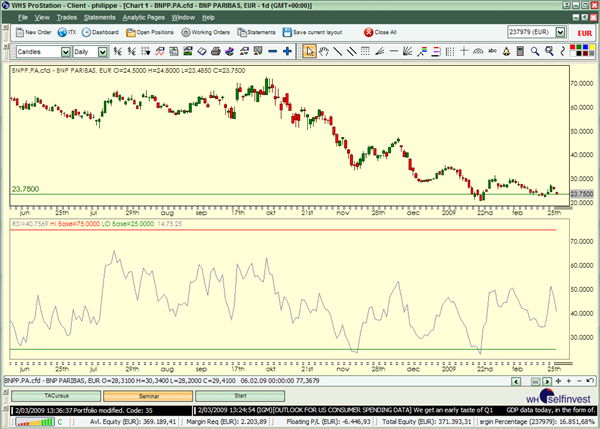600x429 pixels.
Task: Pick the single trend line tool
Action: [338, 51]
